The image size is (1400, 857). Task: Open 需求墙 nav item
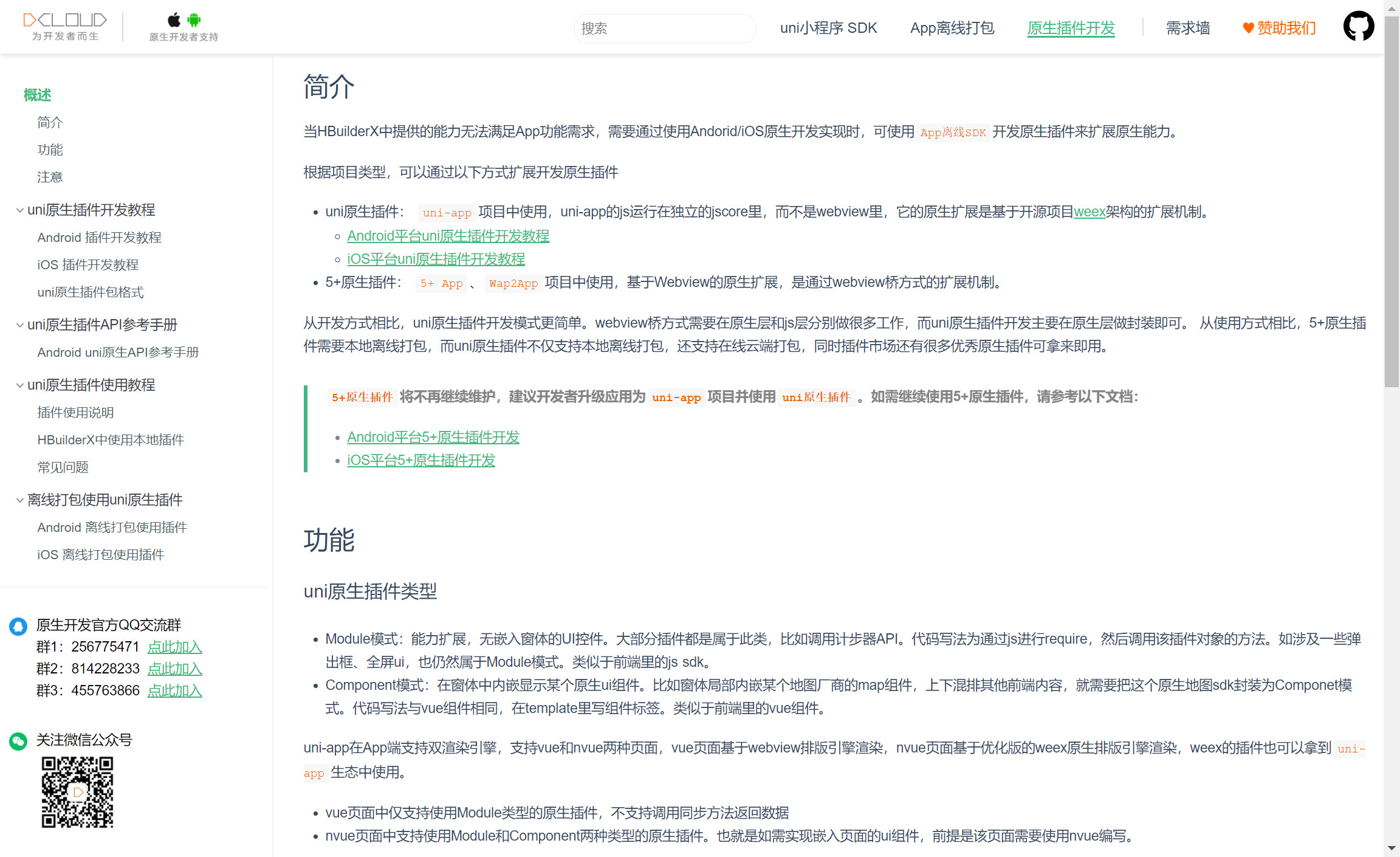point(1188,28)
